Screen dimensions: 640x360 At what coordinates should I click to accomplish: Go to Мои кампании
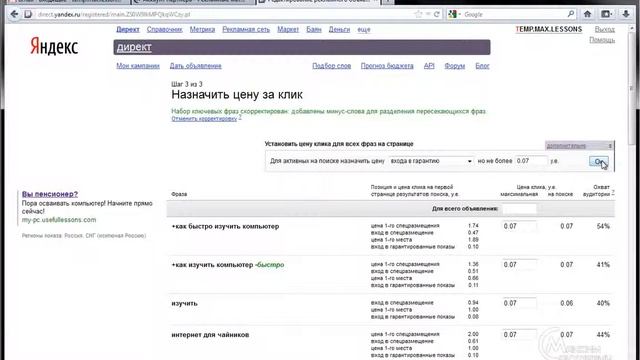[x=138, y=66]
